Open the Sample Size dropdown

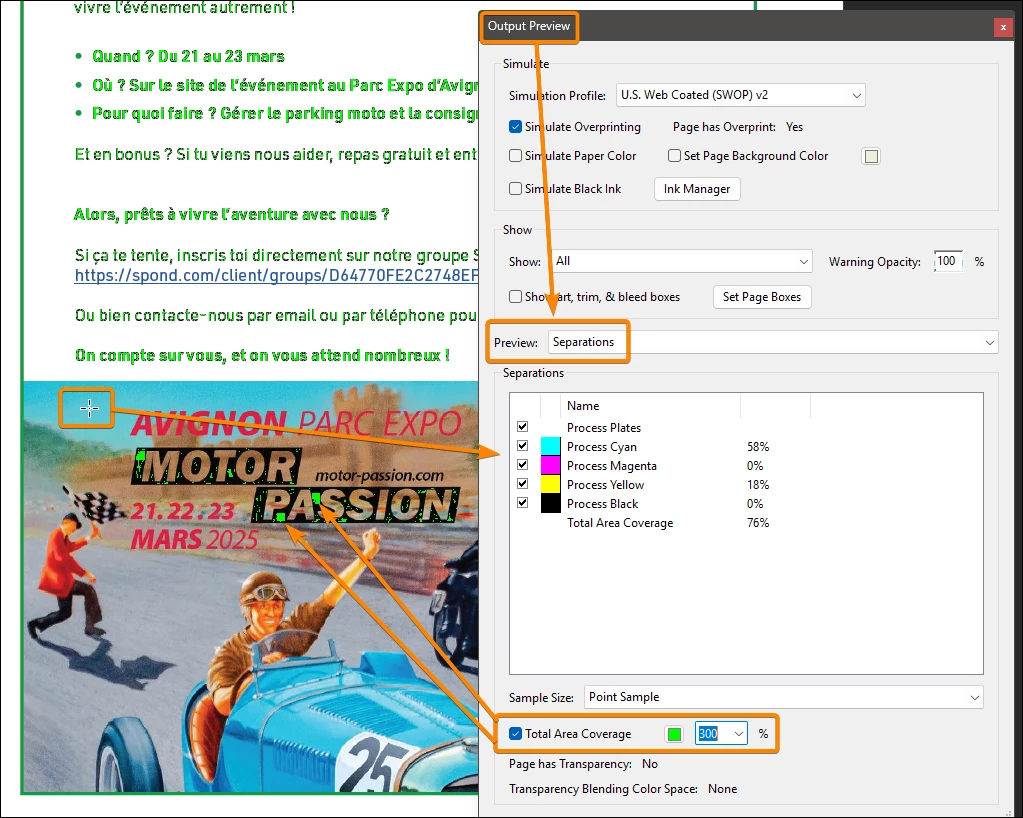click(x=784, y=697)
